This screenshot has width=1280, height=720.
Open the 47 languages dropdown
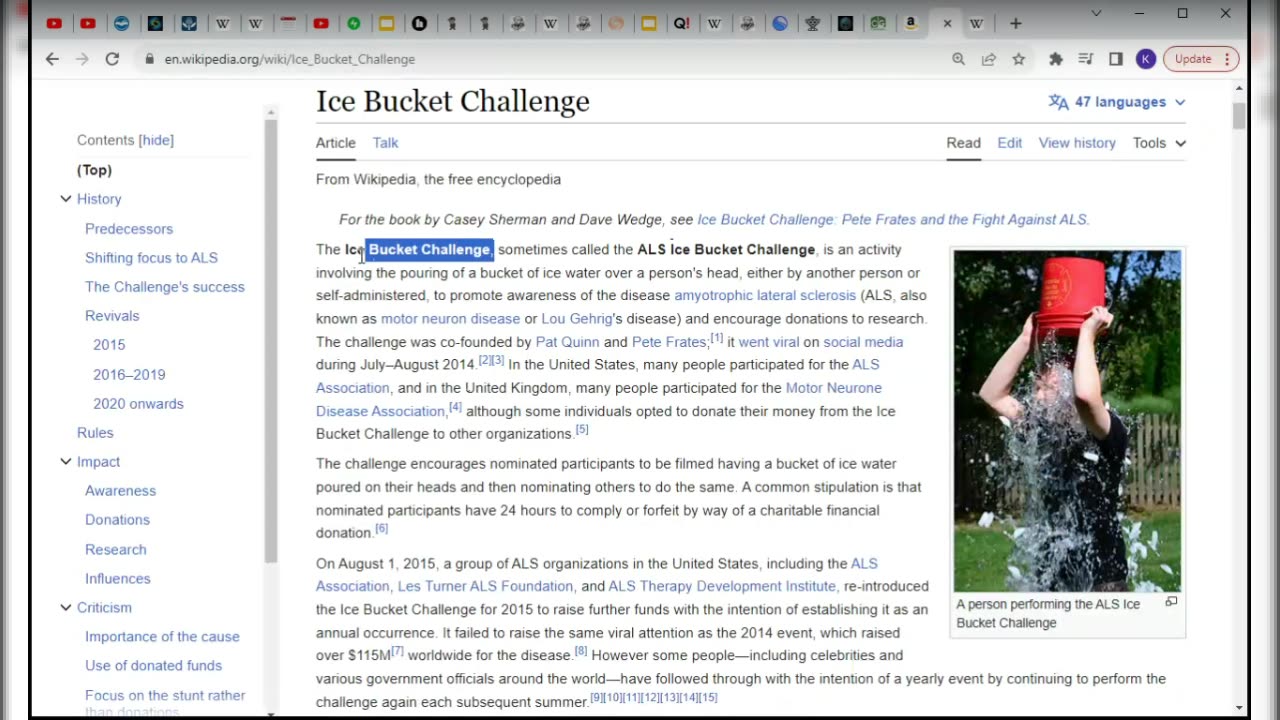(1117, 102)
